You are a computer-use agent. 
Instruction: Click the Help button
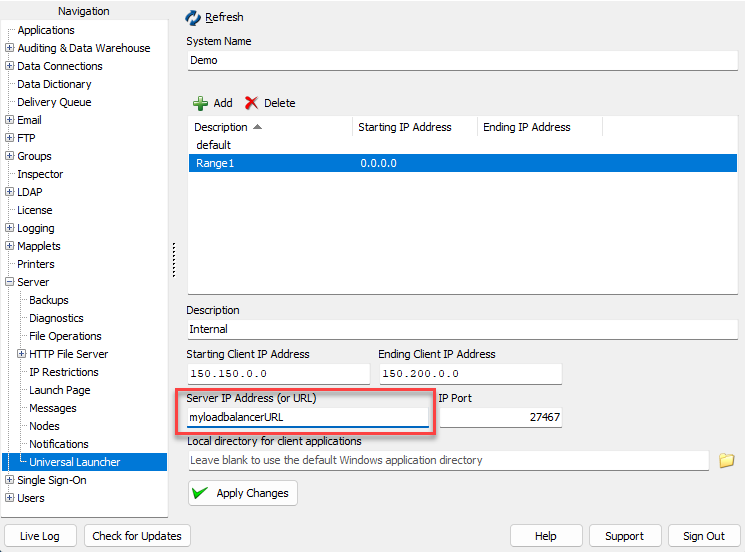(546, 536)
